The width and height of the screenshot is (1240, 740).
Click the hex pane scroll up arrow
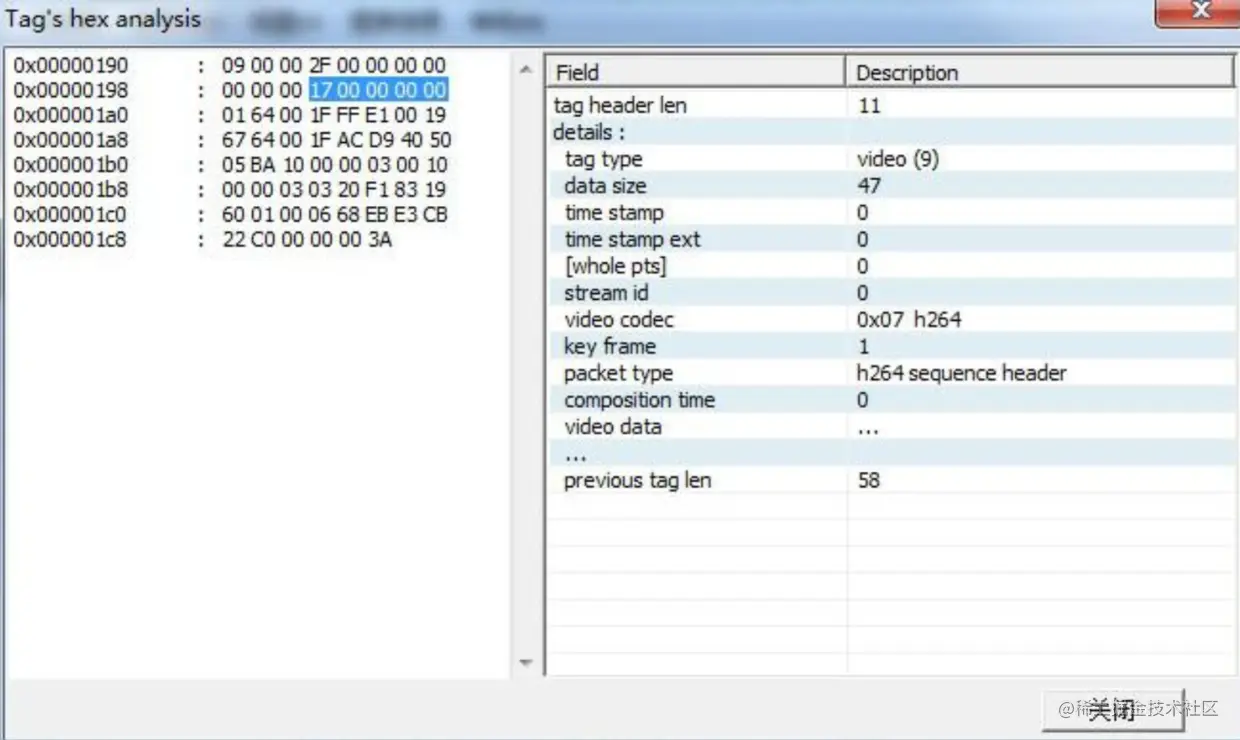[526, 70]
